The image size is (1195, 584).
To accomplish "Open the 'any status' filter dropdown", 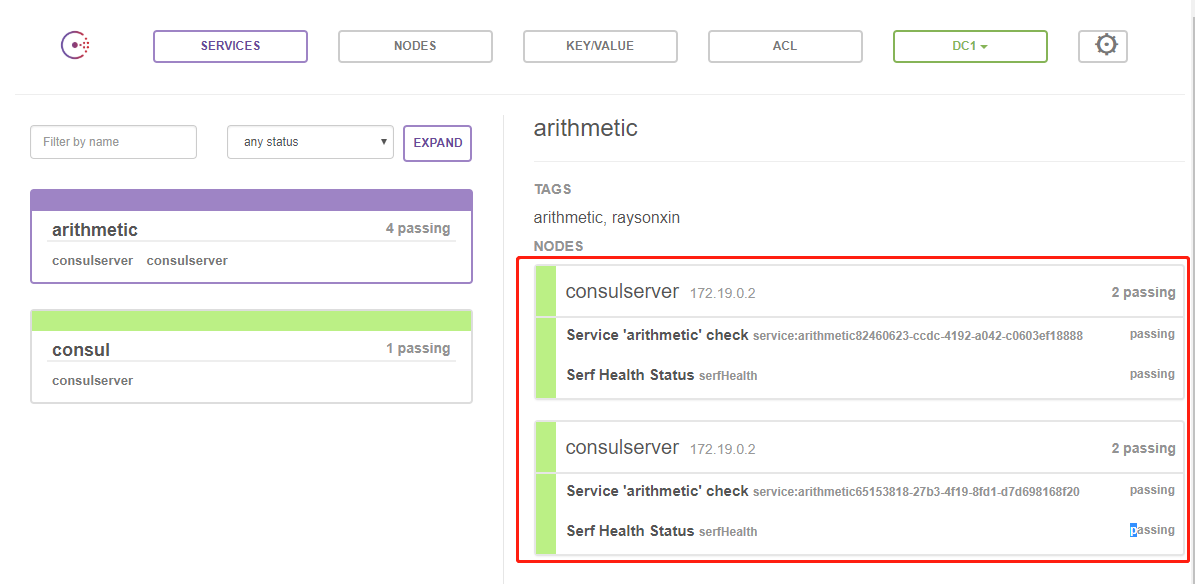I will click(310, 142).
